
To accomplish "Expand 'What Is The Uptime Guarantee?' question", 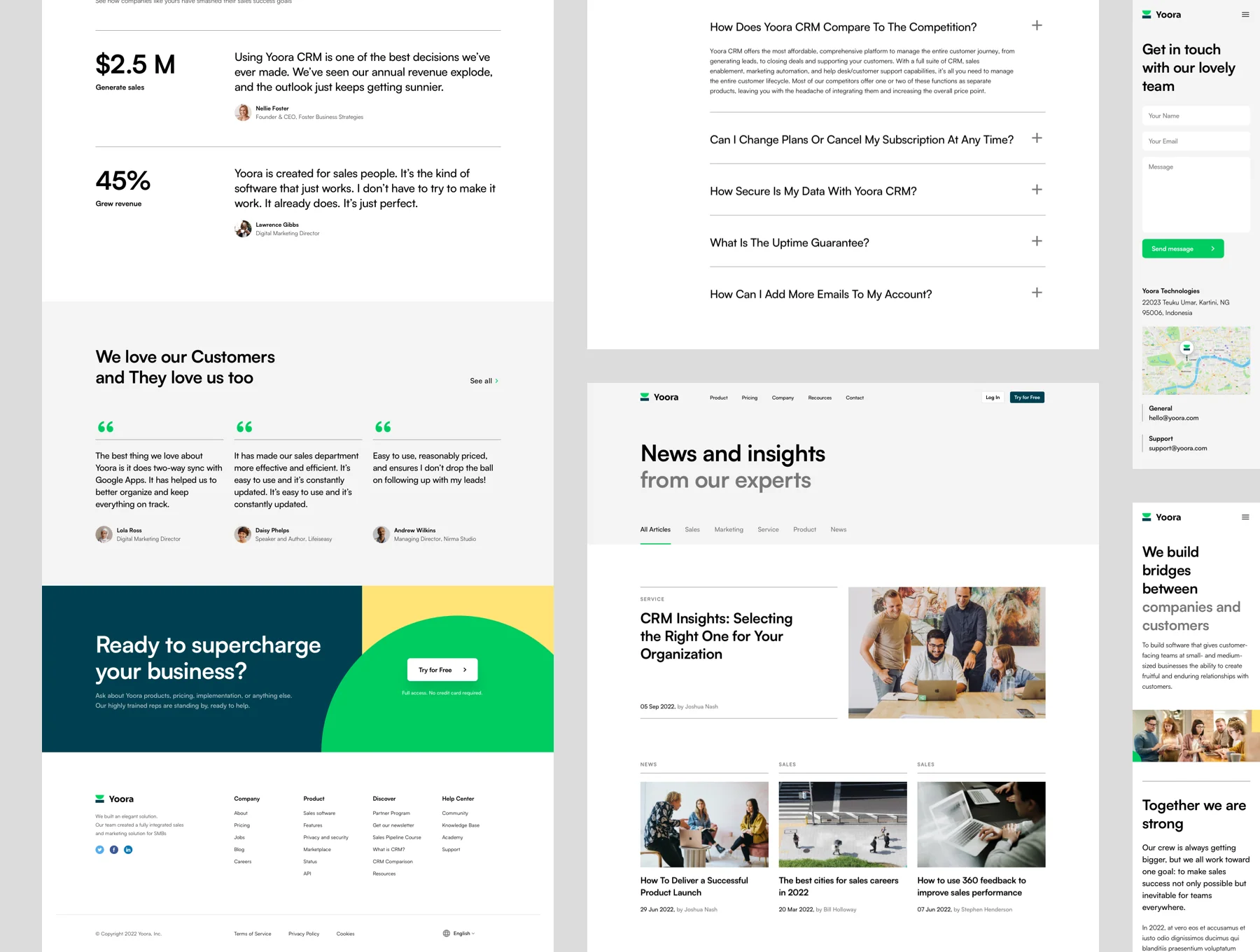I will [1037, 241].
